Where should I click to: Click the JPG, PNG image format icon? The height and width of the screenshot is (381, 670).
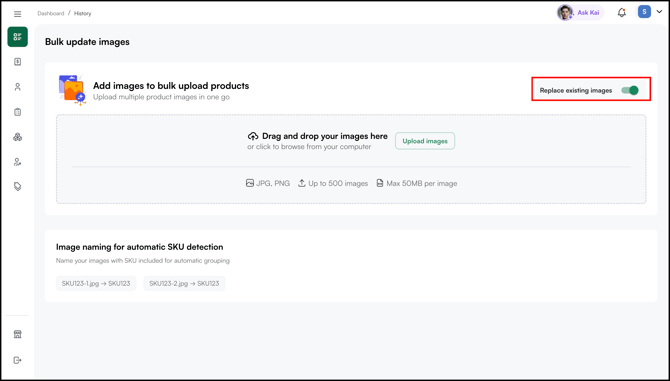coord(250,183)
